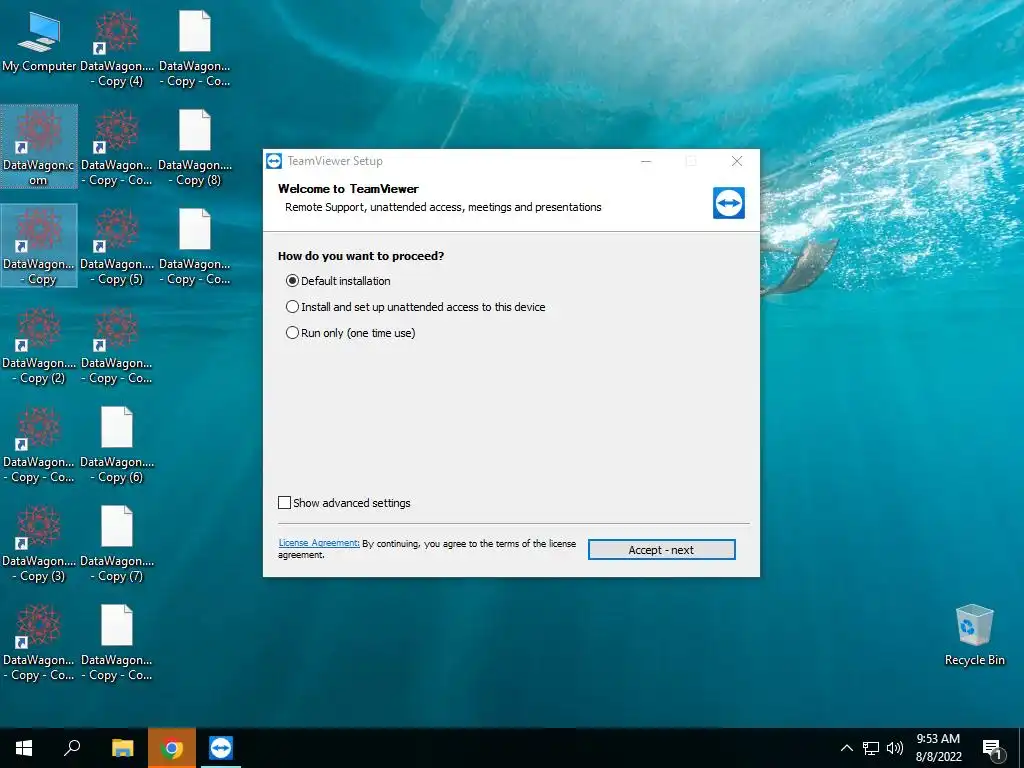
Task: Open File Explorer from taskbar
Action: click(x=122, y=748)
